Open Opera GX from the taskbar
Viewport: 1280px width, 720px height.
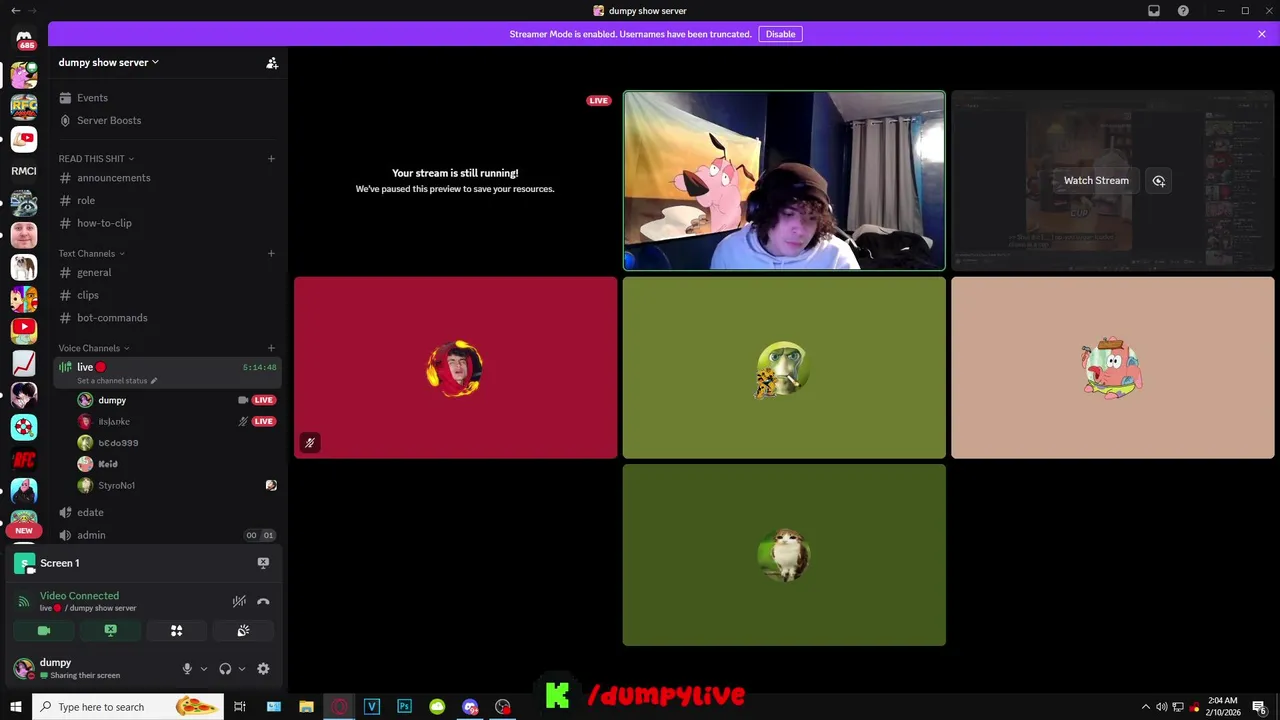(339, 707)
